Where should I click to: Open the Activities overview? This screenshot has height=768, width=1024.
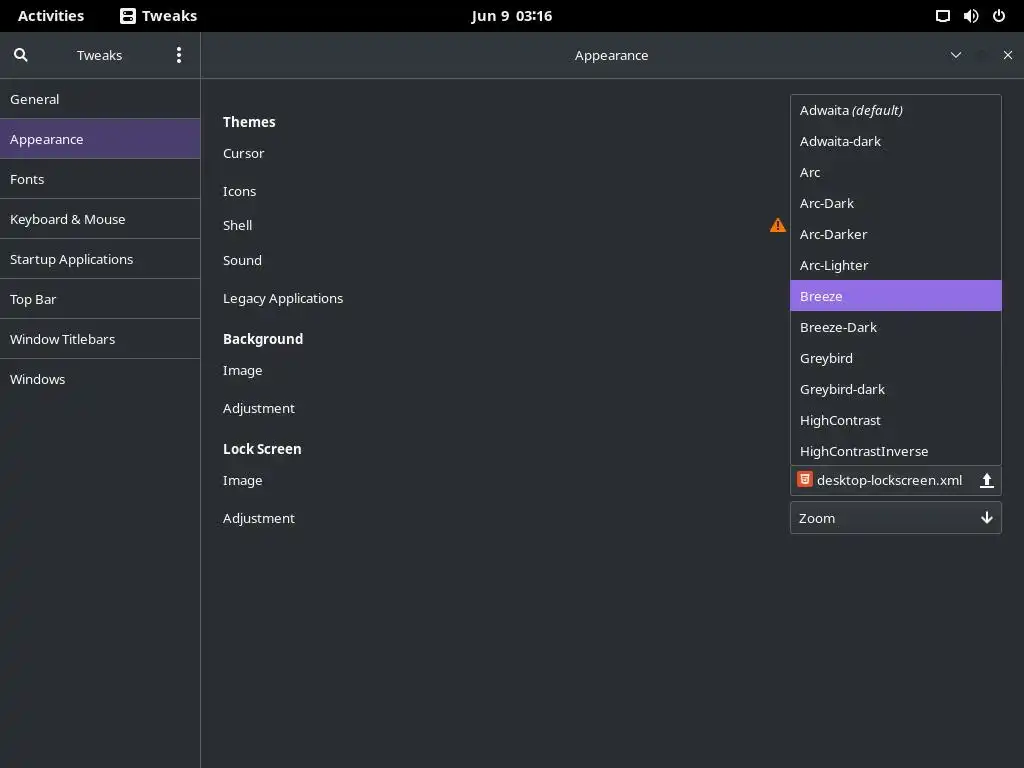51,16
